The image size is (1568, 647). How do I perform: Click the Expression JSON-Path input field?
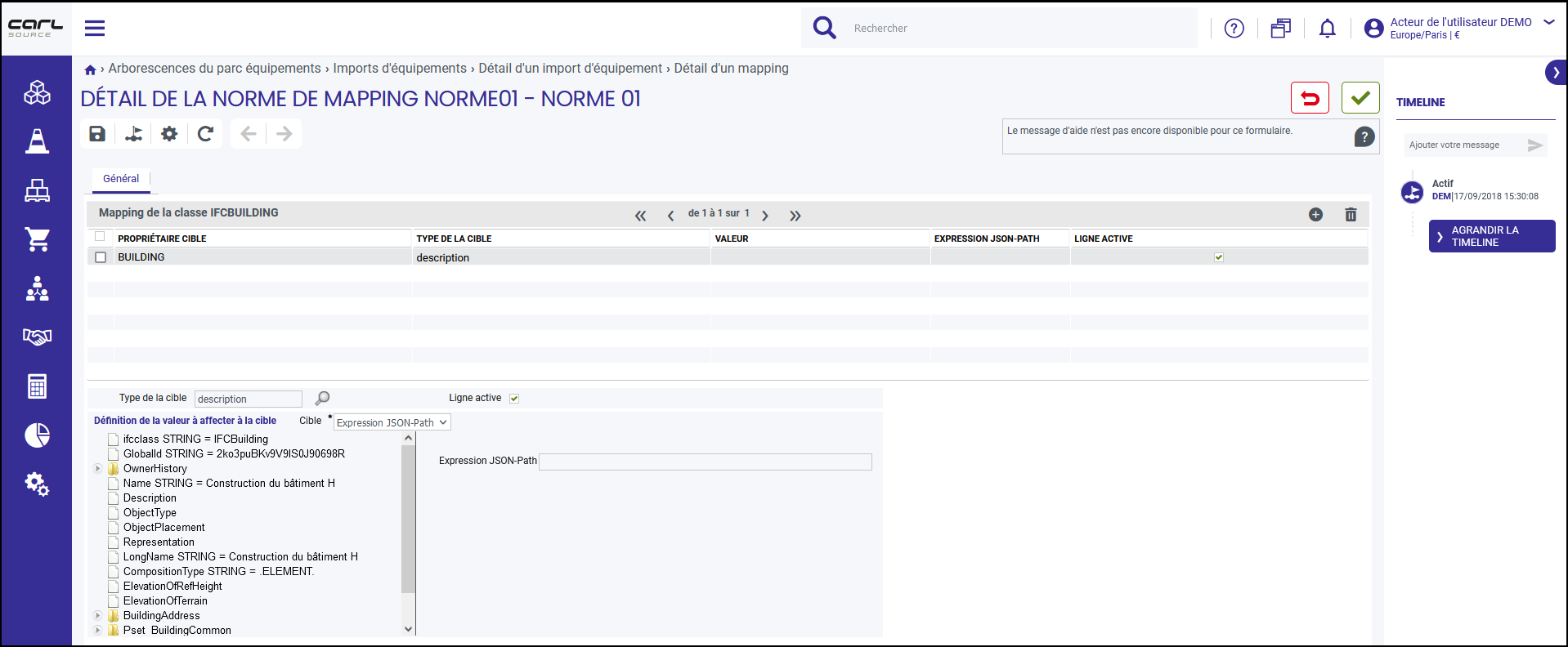point(706,462)
